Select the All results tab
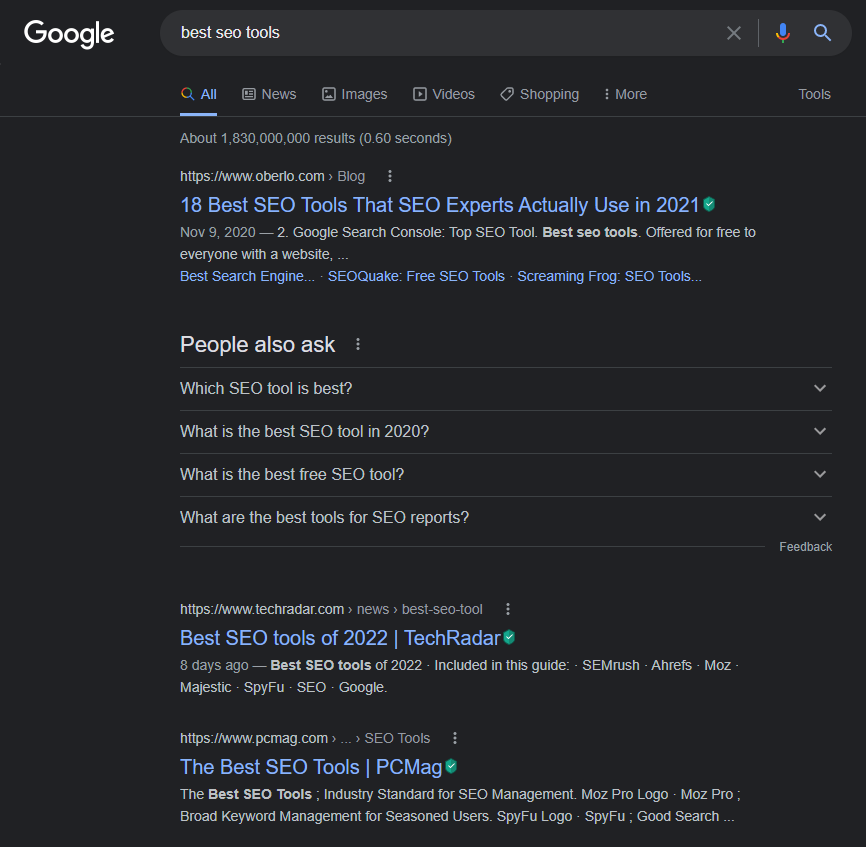Viewport: 866px width, 847px height. pos(198,94)
